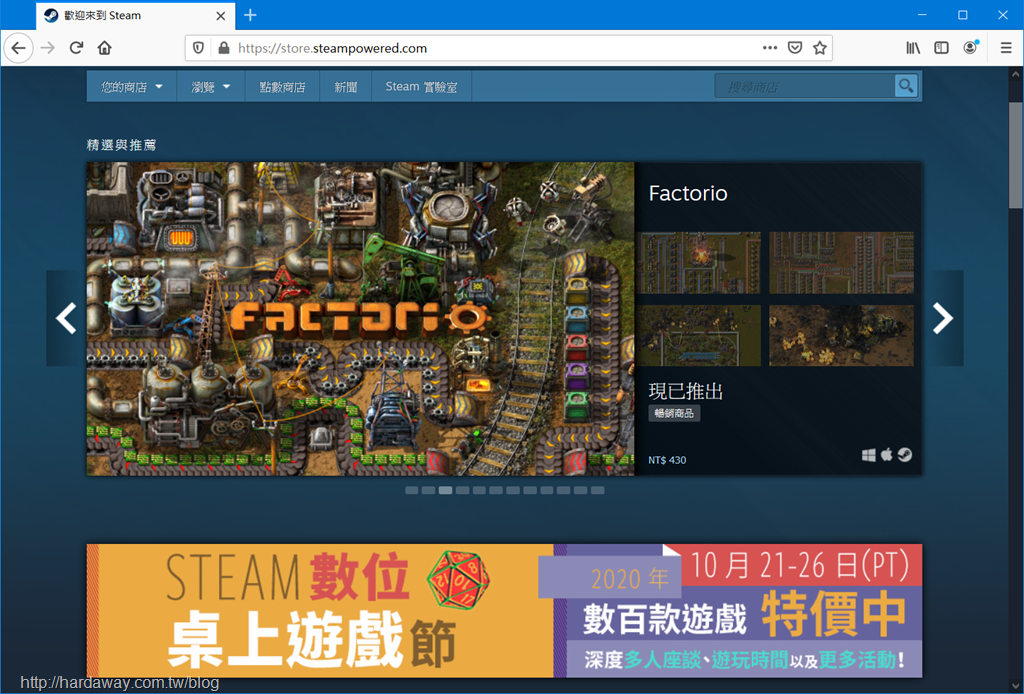
Task: Expand the 您的商店 dropdown menu
Action: click(x=131, y=87)
